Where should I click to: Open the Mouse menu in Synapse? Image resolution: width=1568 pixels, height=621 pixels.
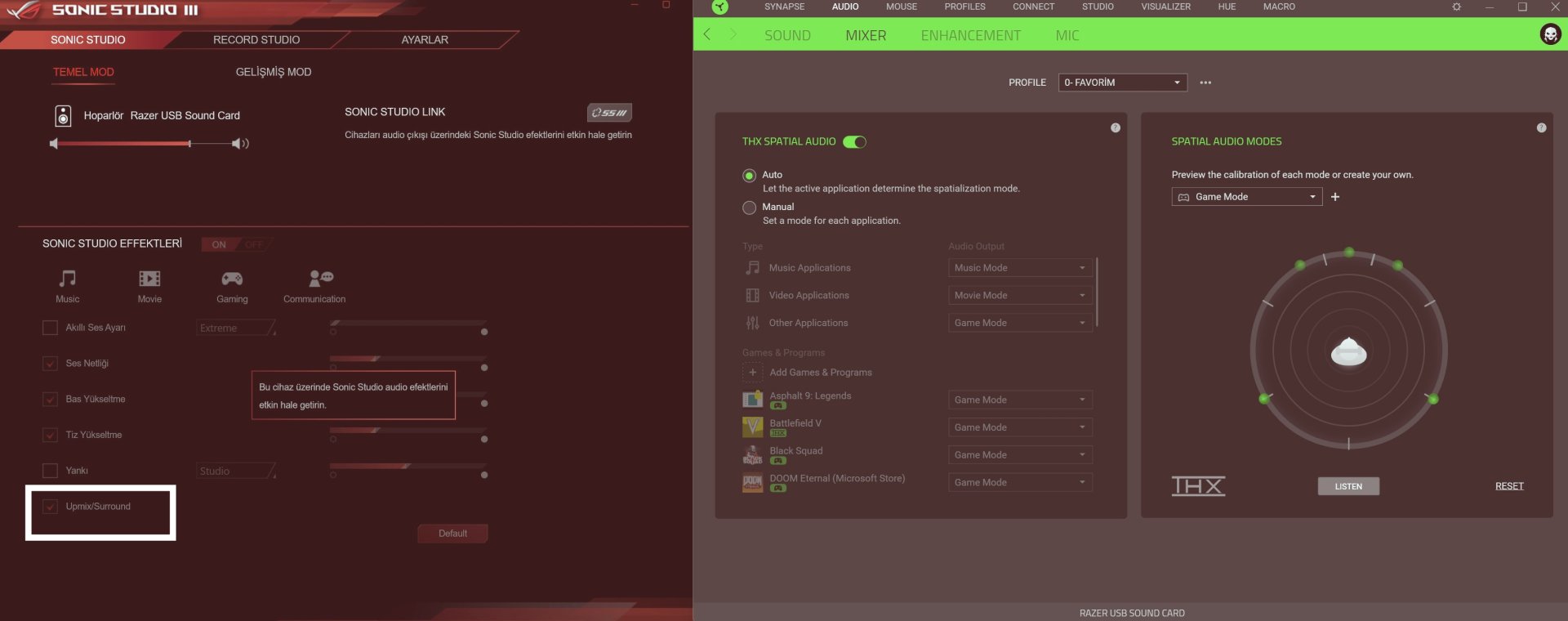(902, 7)
